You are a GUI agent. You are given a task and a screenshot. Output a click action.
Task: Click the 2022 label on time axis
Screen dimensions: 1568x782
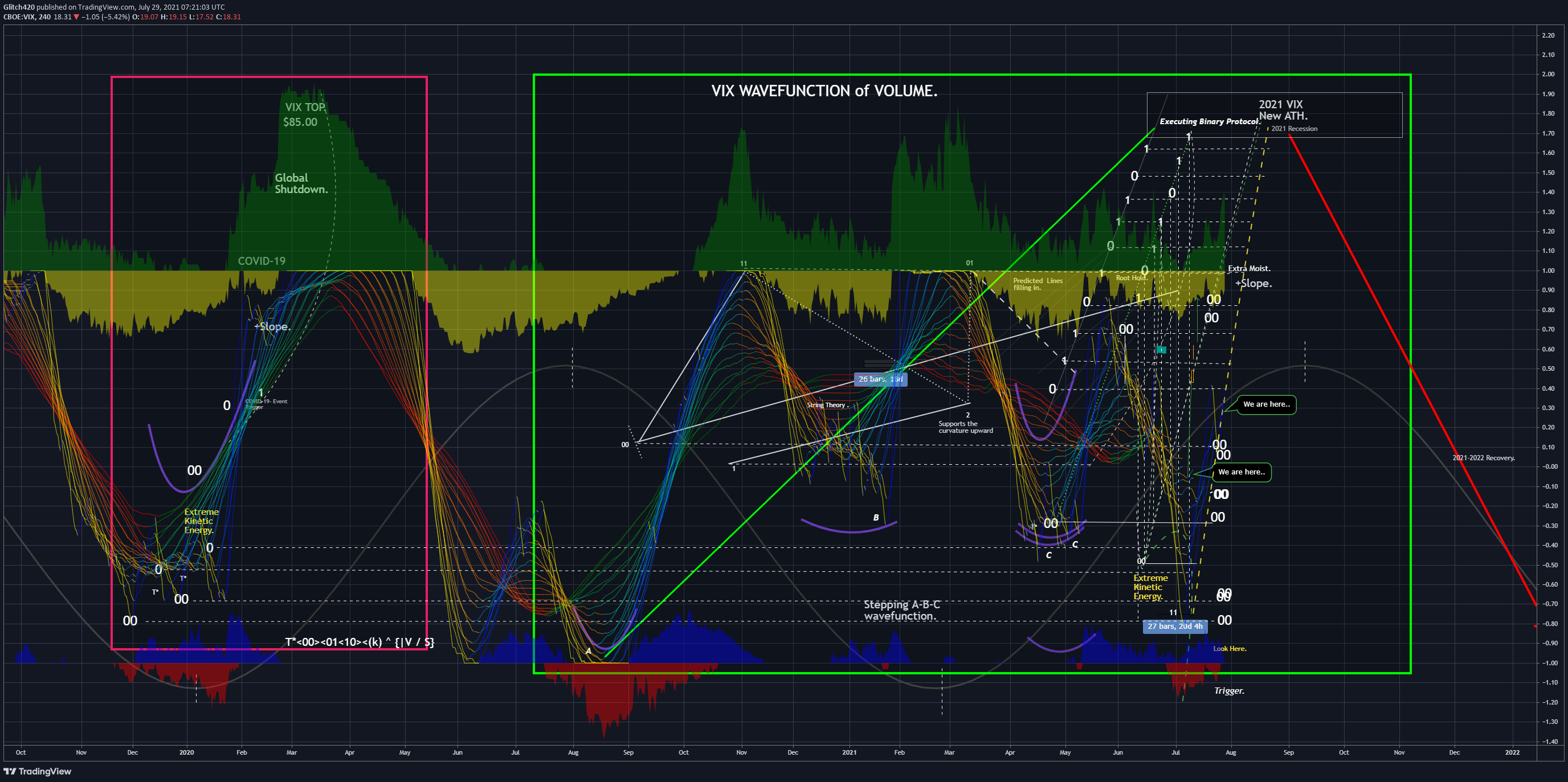pyautogui.click(x=1512, y=753)
